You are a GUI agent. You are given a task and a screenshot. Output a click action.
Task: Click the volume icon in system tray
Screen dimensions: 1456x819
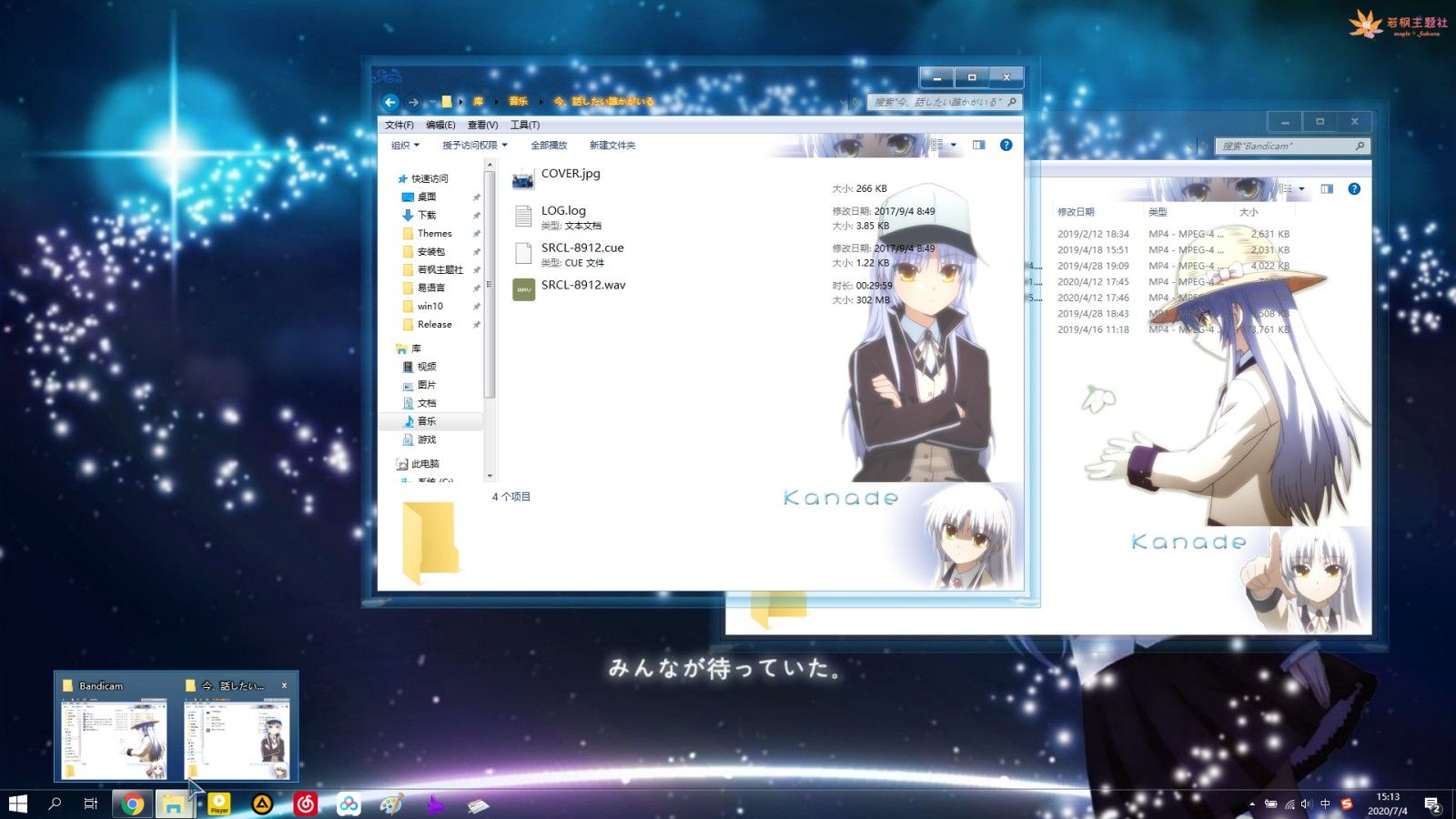[x=1306, y=804]
